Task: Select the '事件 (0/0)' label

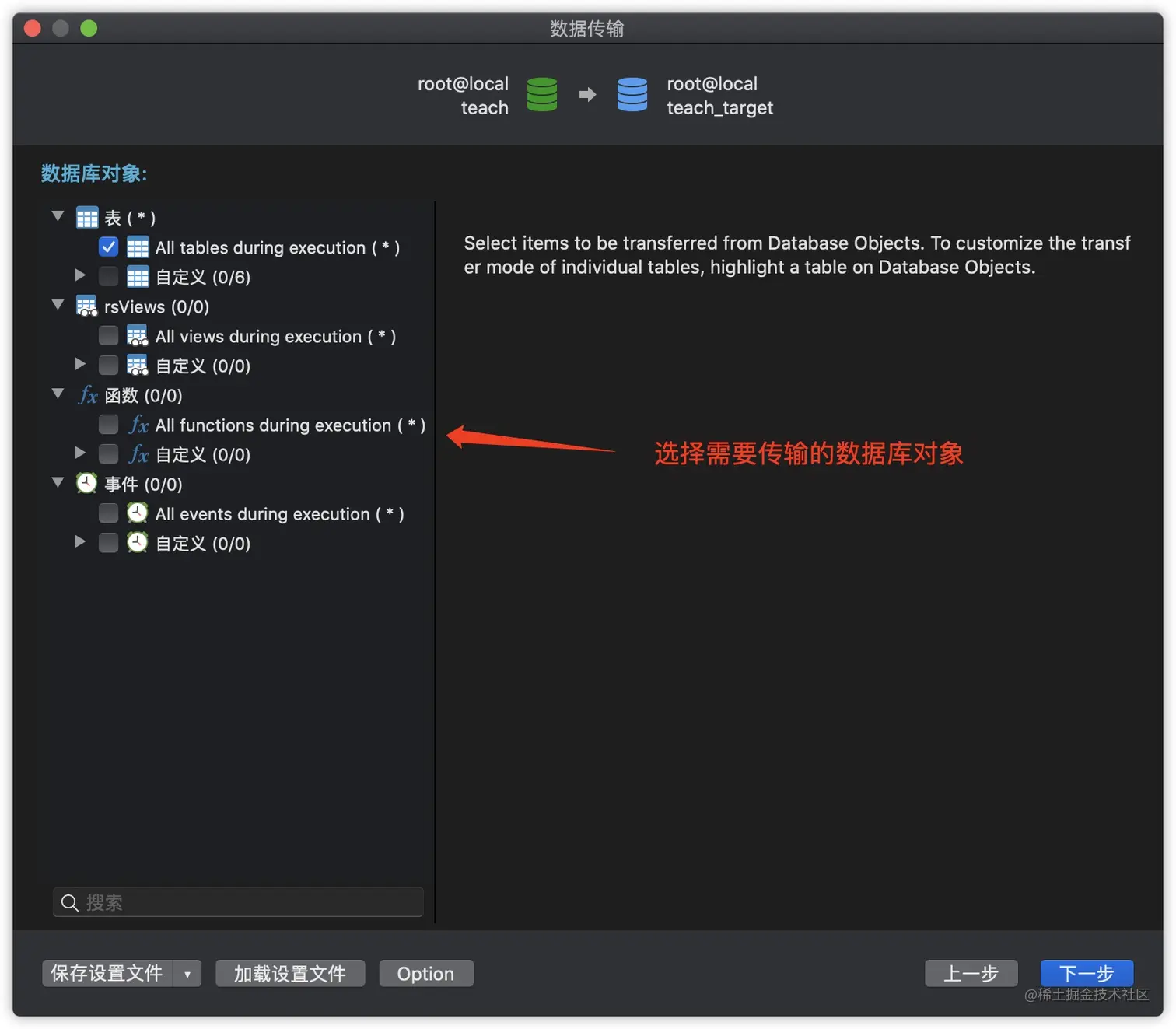Action: click(x=143, y=484)
